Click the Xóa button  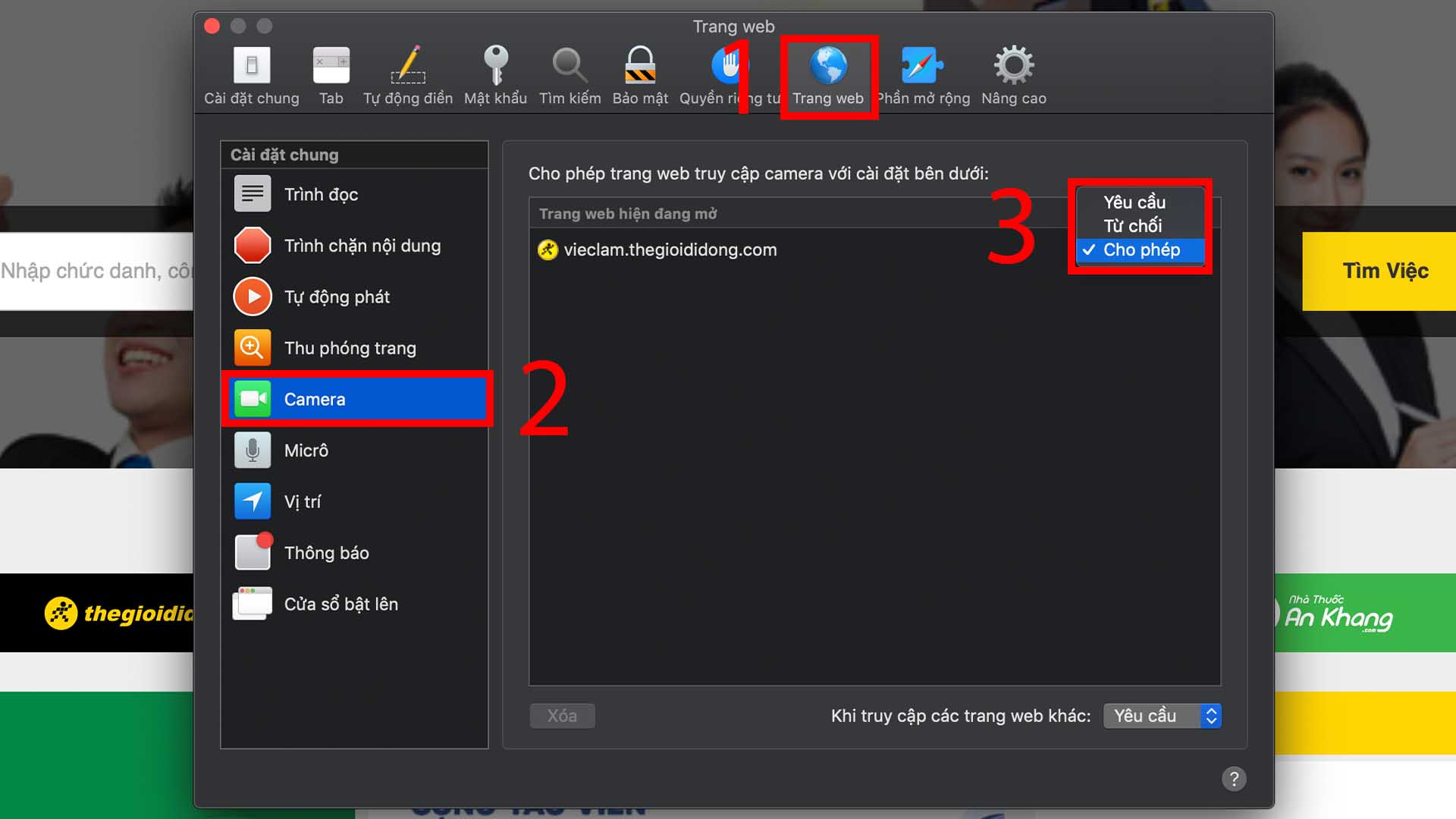tap(562, 716)
